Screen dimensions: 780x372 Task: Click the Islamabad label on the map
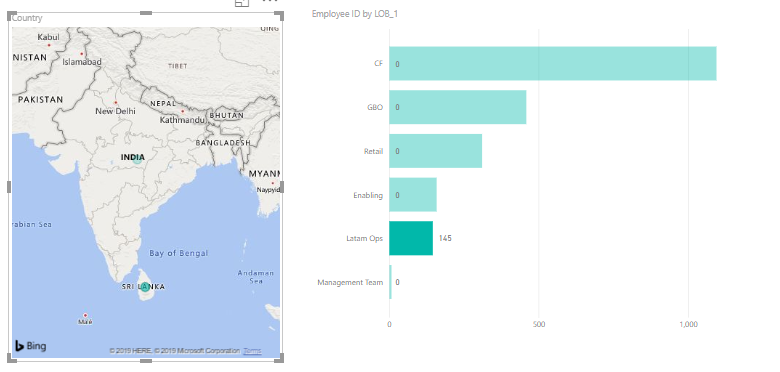click(82, 62)
